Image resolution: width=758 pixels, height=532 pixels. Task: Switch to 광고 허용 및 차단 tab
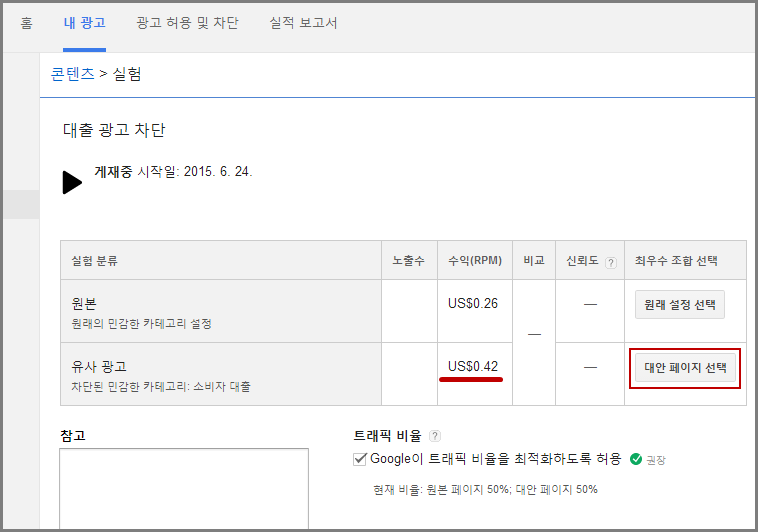[x=187, y=23]
